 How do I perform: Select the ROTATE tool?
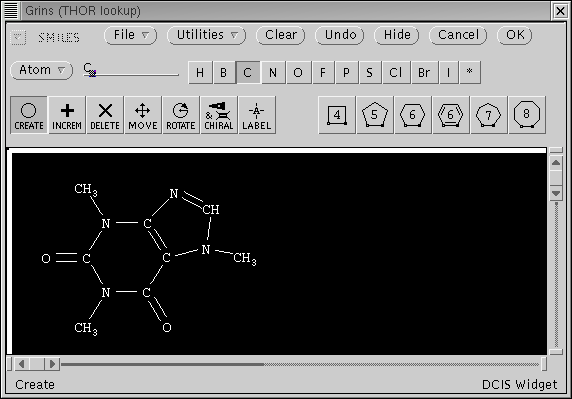[181, 115]
